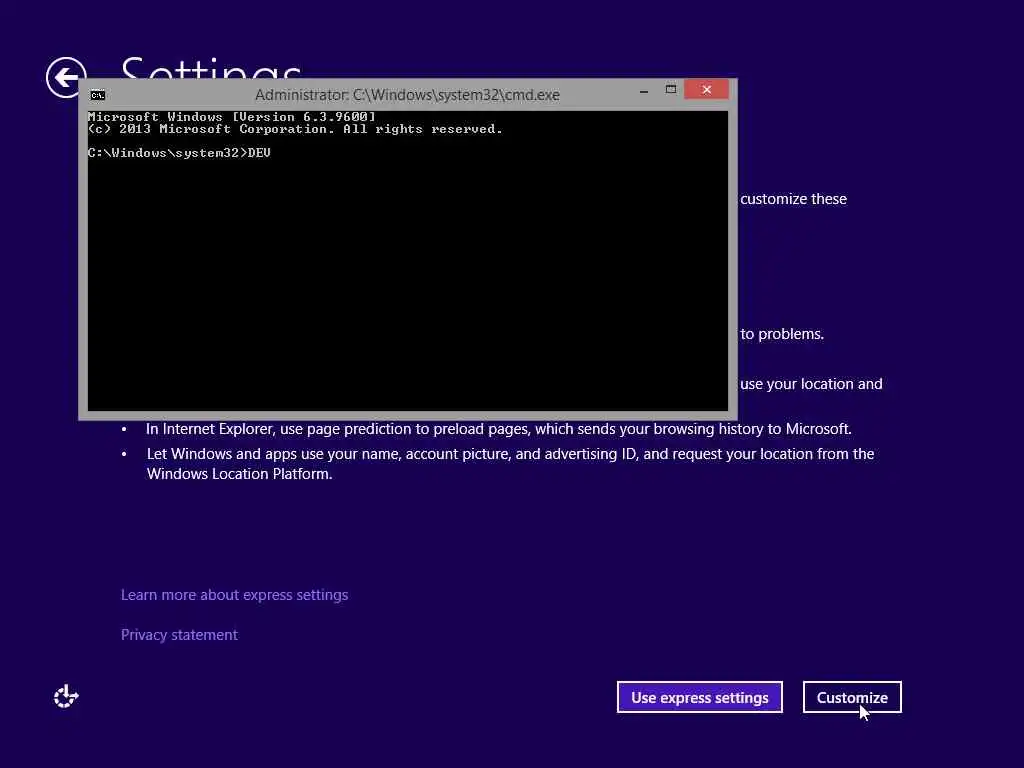Image resolution: width=1024 pixels, height=768 pixels.
Task: Open the Ease of Access icon
Action: tap(66, 697)
